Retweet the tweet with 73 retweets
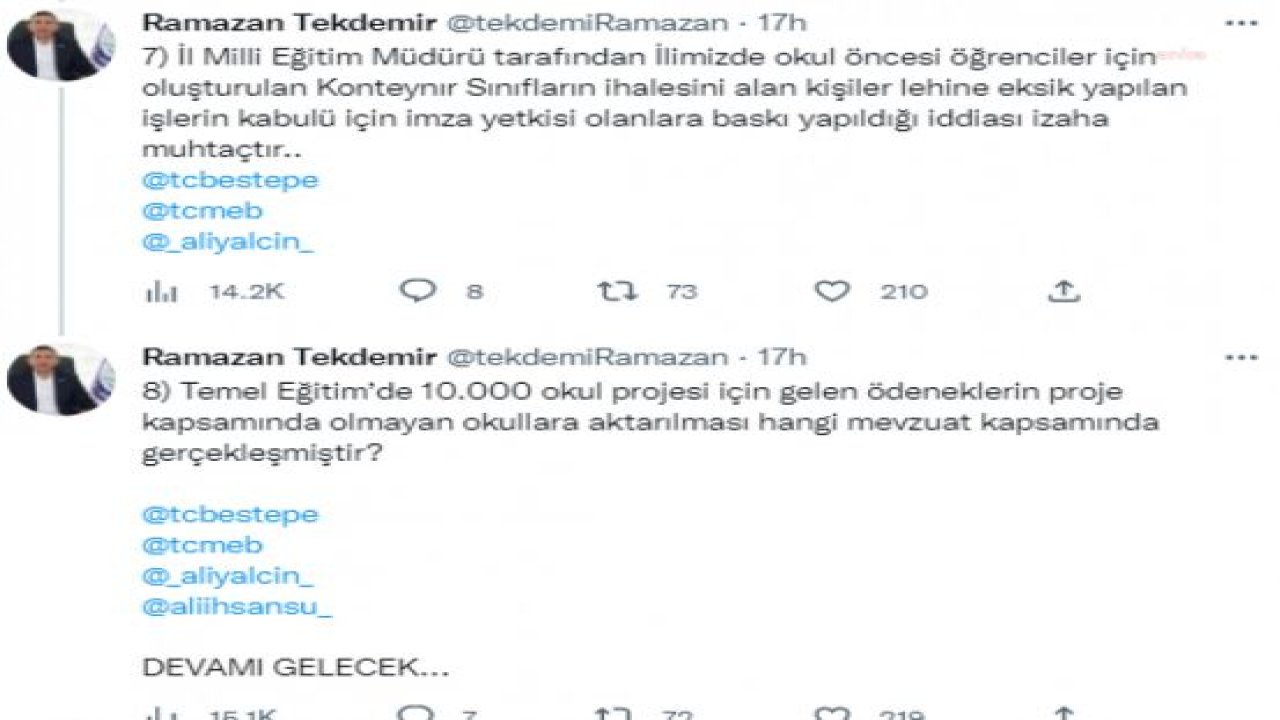 [x=617, y=291]
